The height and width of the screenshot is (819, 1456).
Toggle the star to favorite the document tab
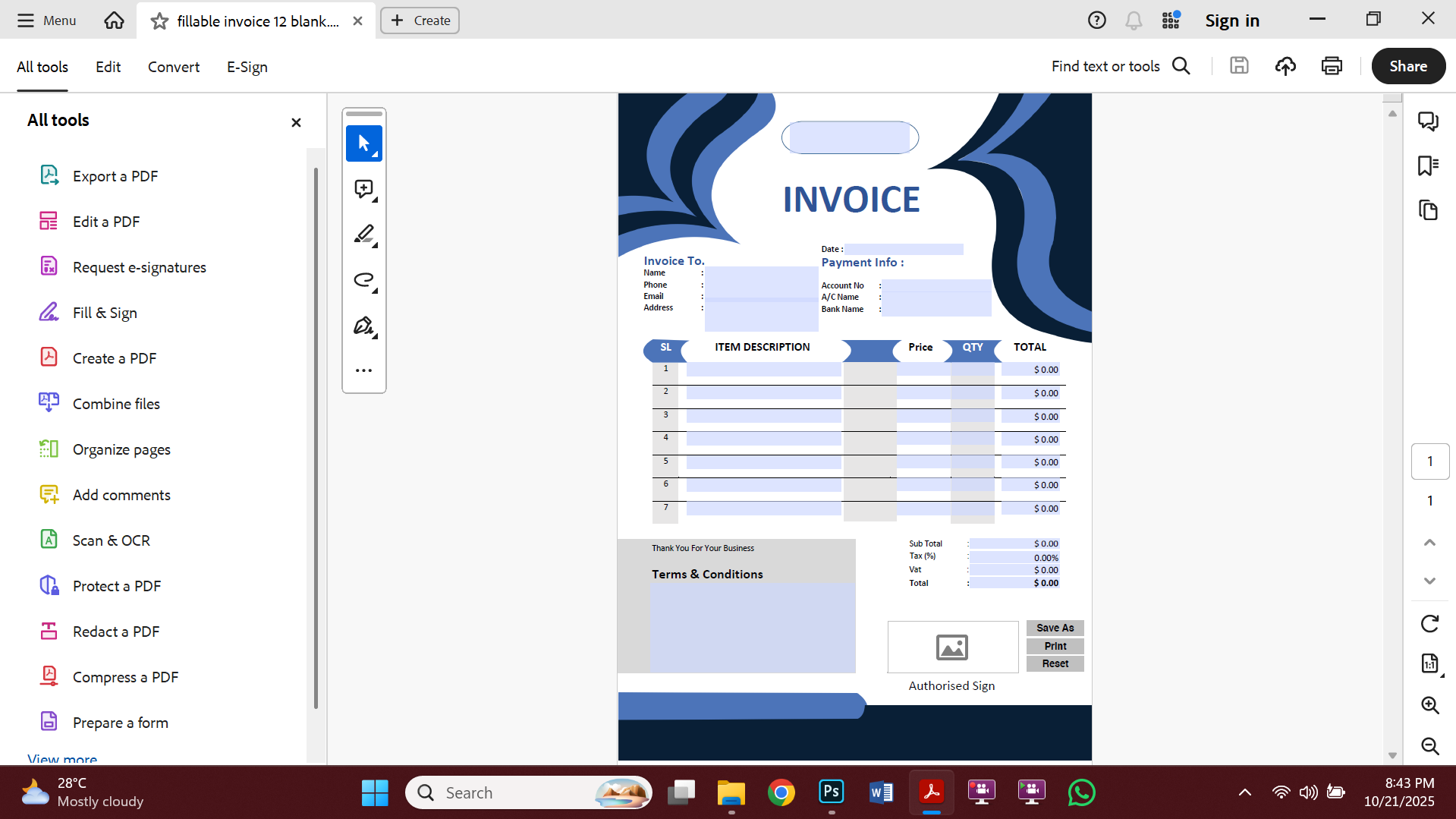(159, 20)
